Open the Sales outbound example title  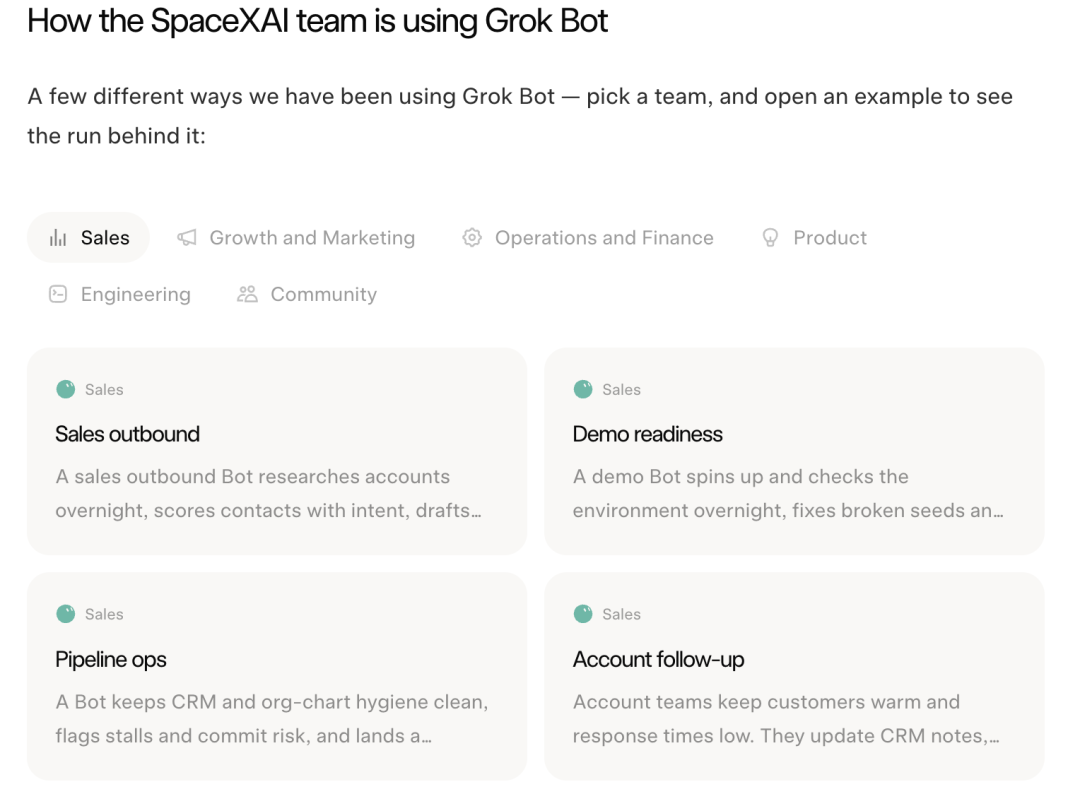tap(127, 434)
